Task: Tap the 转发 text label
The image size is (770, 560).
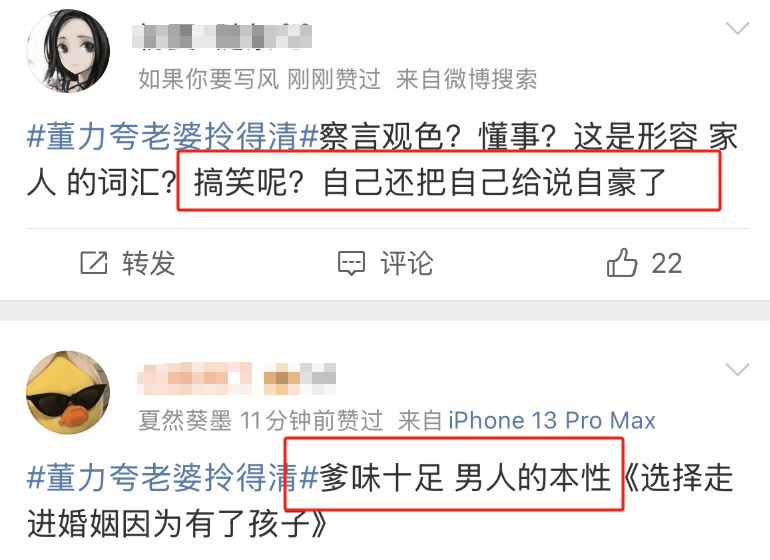Action: (x=149, y=263)
